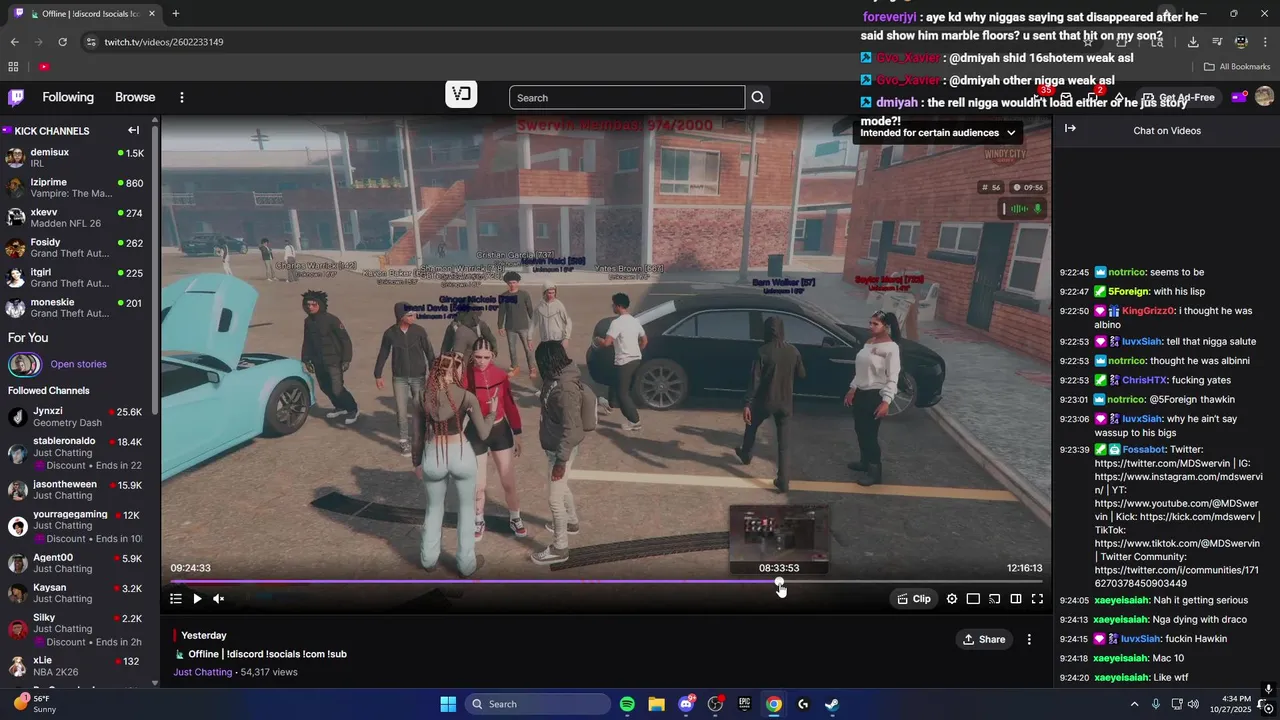
Task: Open the Kaysan followed channel
Action: (x=77, y=593)
